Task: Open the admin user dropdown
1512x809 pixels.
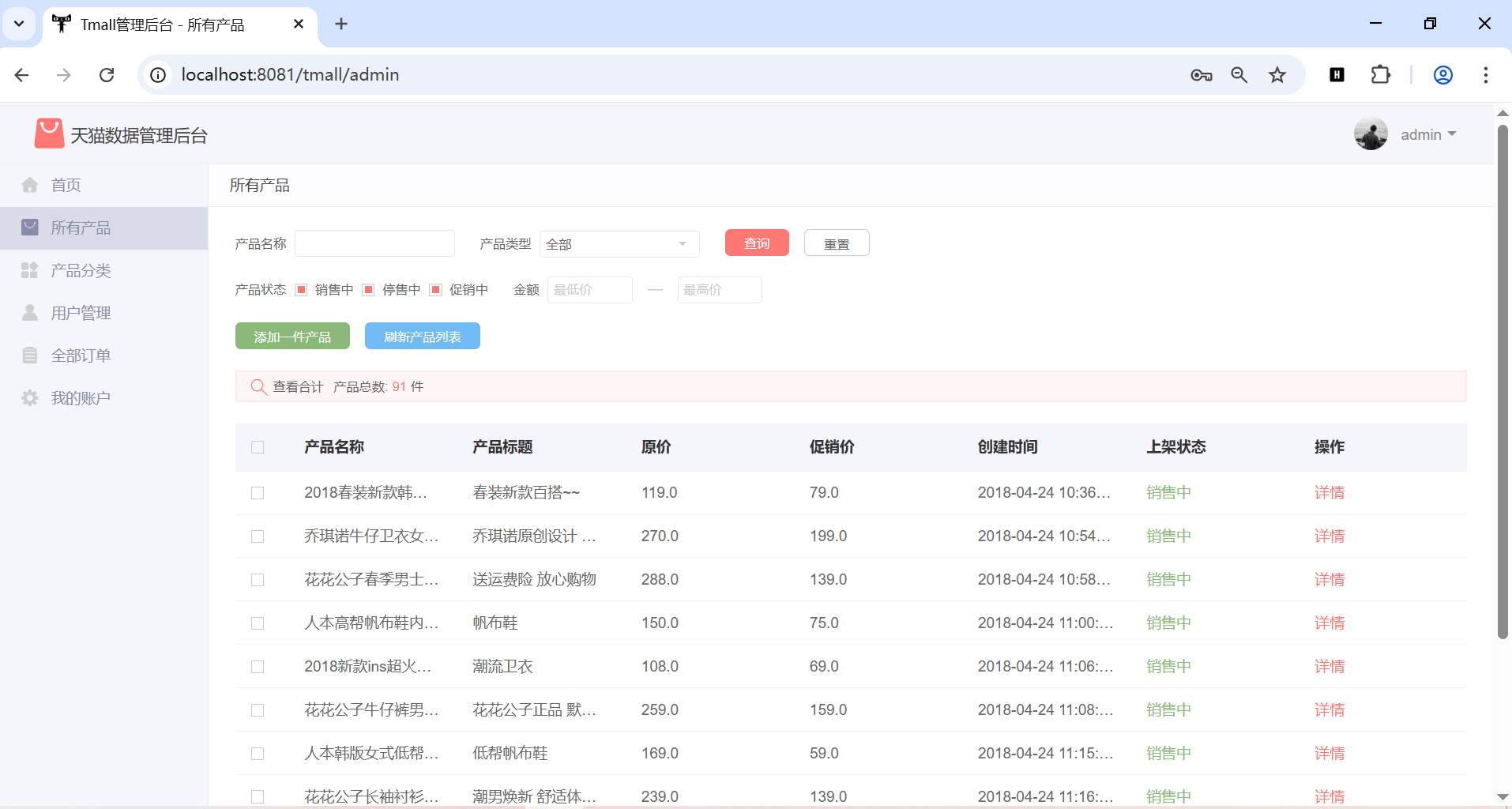Action: 1428,134
